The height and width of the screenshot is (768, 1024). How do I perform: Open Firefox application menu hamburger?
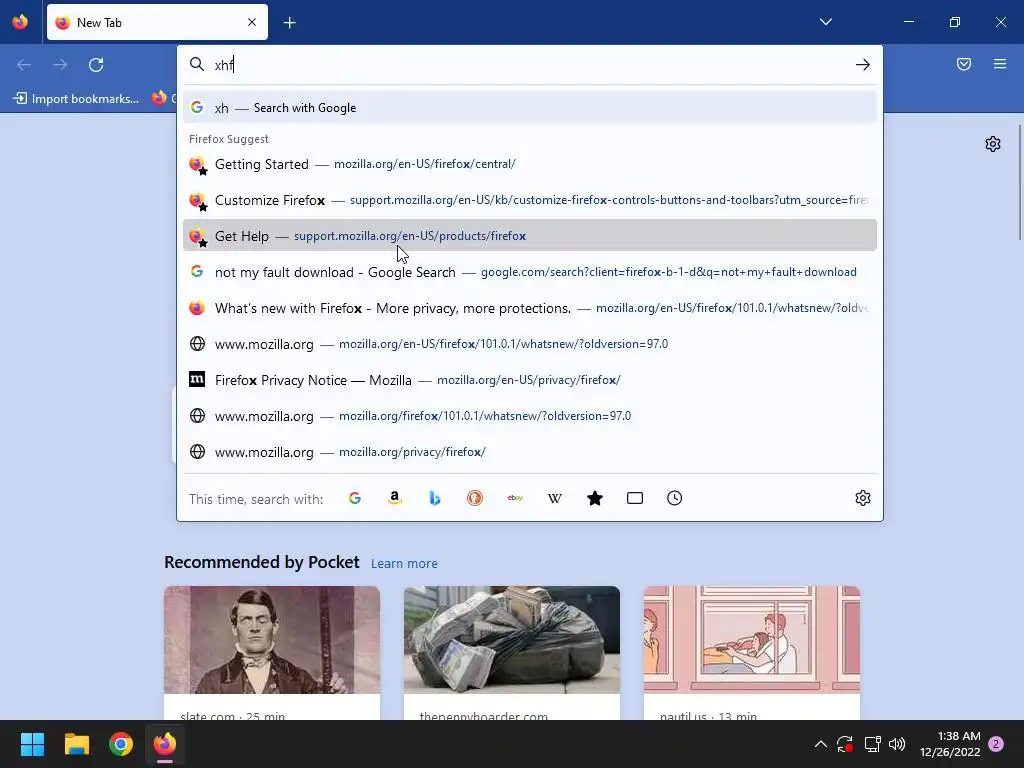click(x=1000, y=64)
